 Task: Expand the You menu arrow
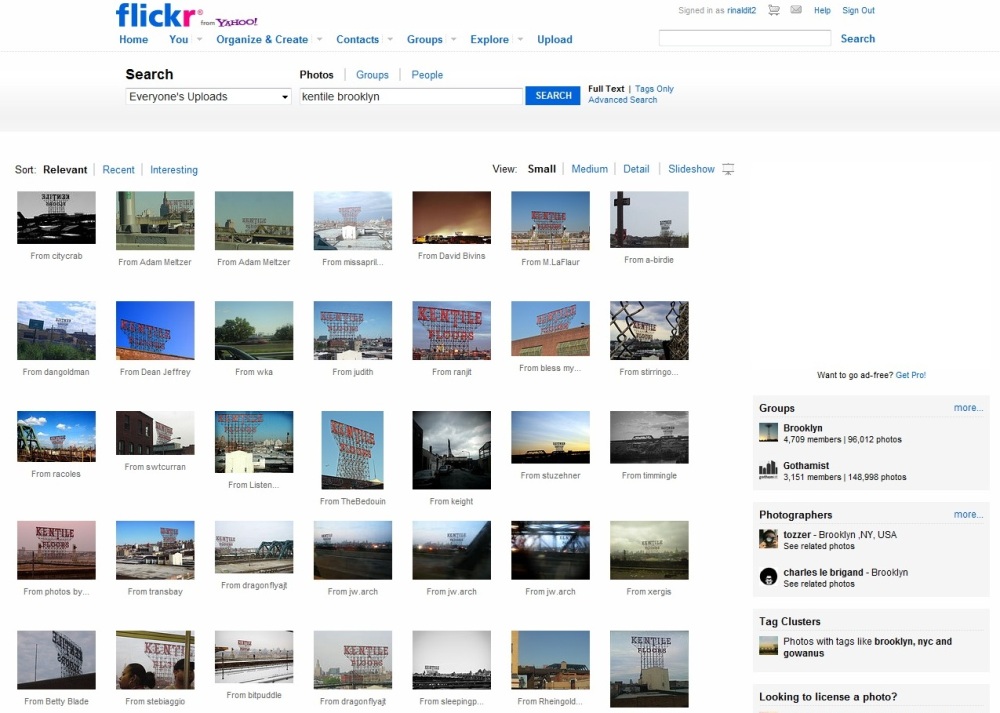tap(200, 40)
